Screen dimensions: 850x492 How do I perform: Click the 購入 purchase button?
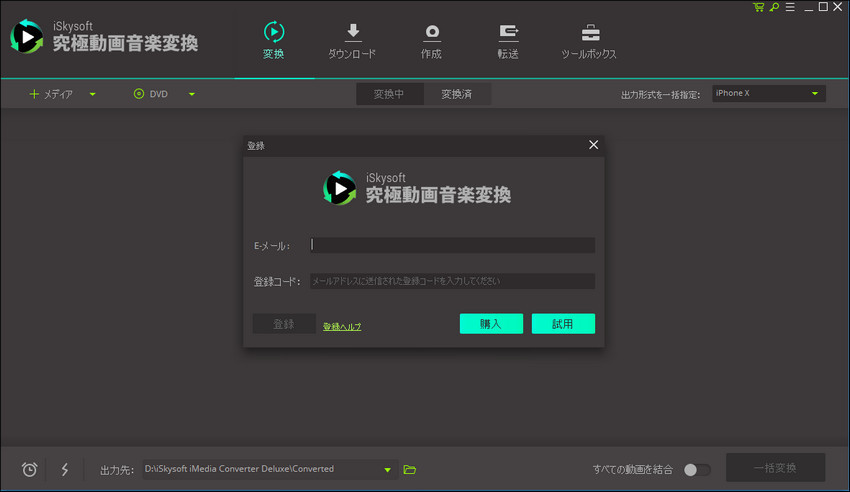pos(491,324)
